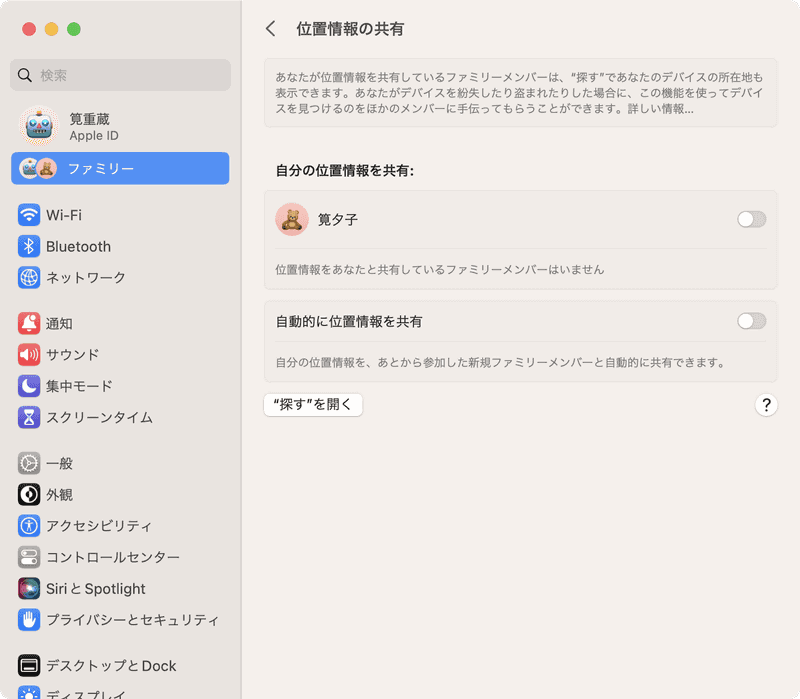Open the 通知 notifications icon
The image size is (800, 699).
(29, 322)
